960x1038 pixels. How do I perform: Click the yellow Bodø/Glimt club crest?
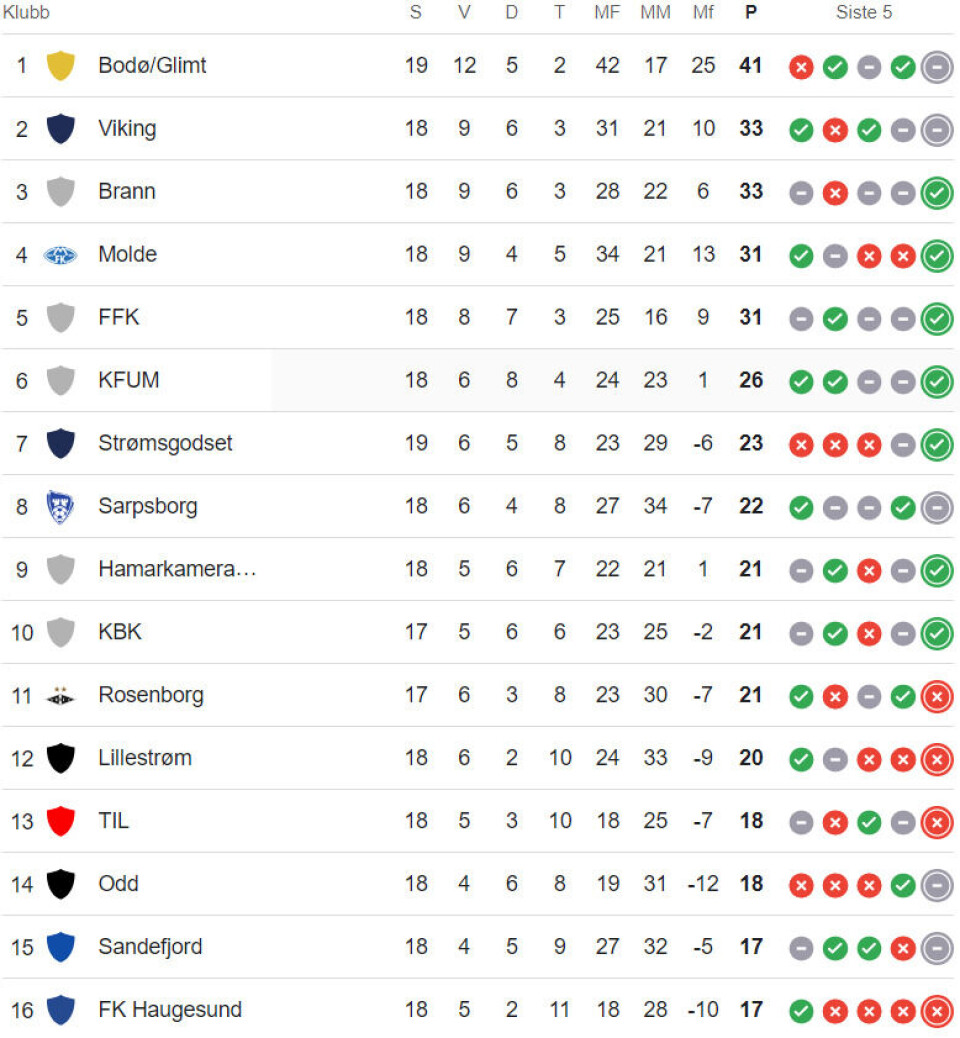(61, 66)
